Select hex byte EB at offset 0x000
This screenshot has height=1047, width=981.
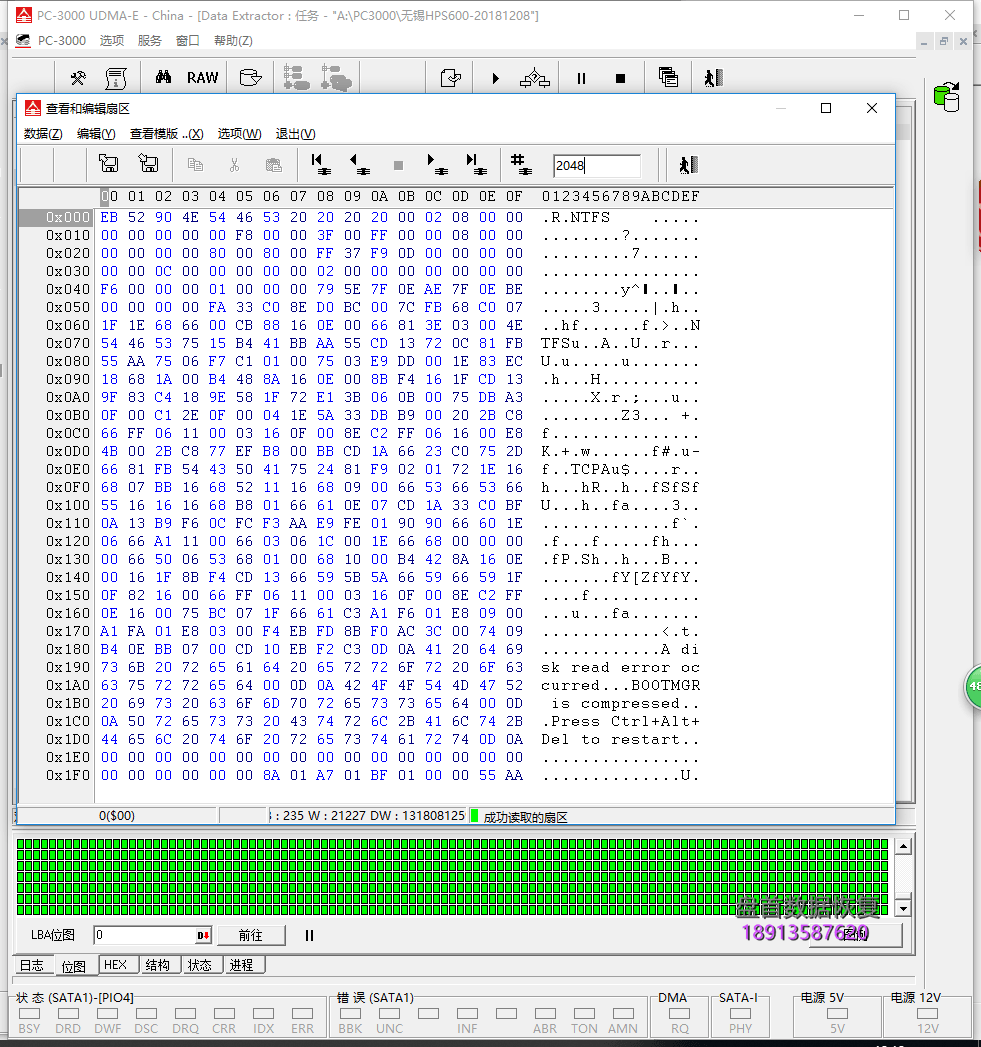tap(110, 218)
